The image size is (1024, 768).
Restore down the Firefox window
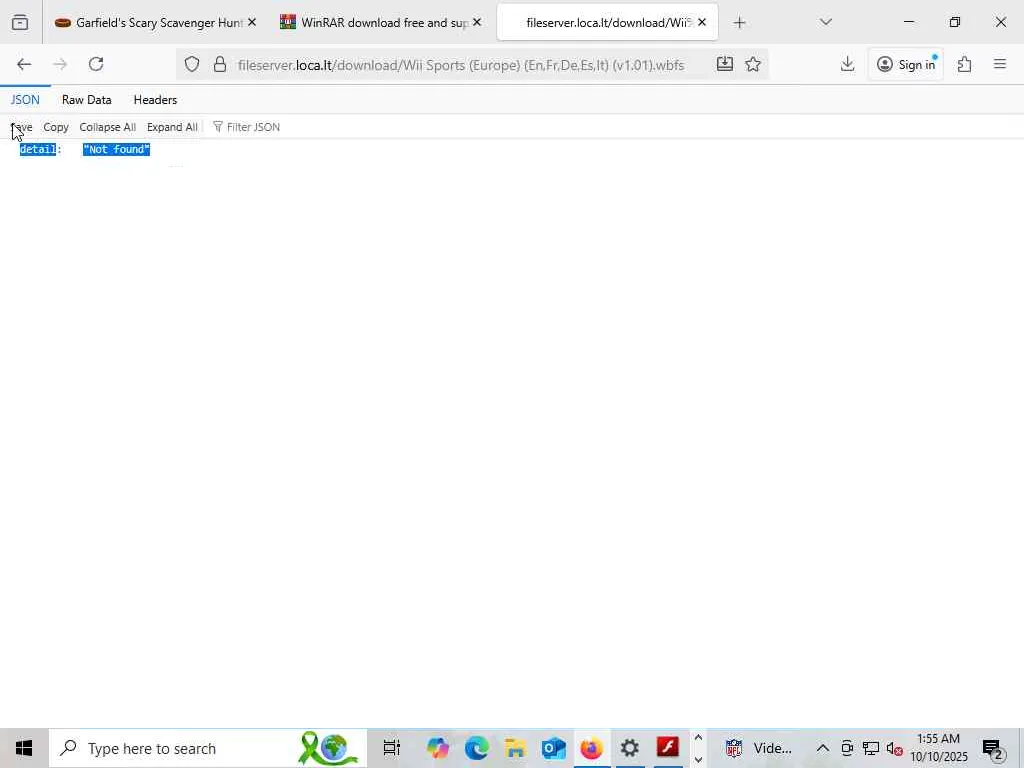click(954, 22)
